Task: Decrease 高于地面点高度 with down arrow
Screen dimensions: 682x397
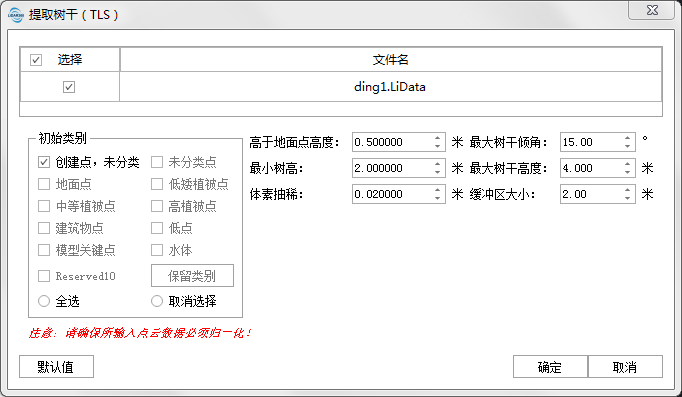Action: 438,147
